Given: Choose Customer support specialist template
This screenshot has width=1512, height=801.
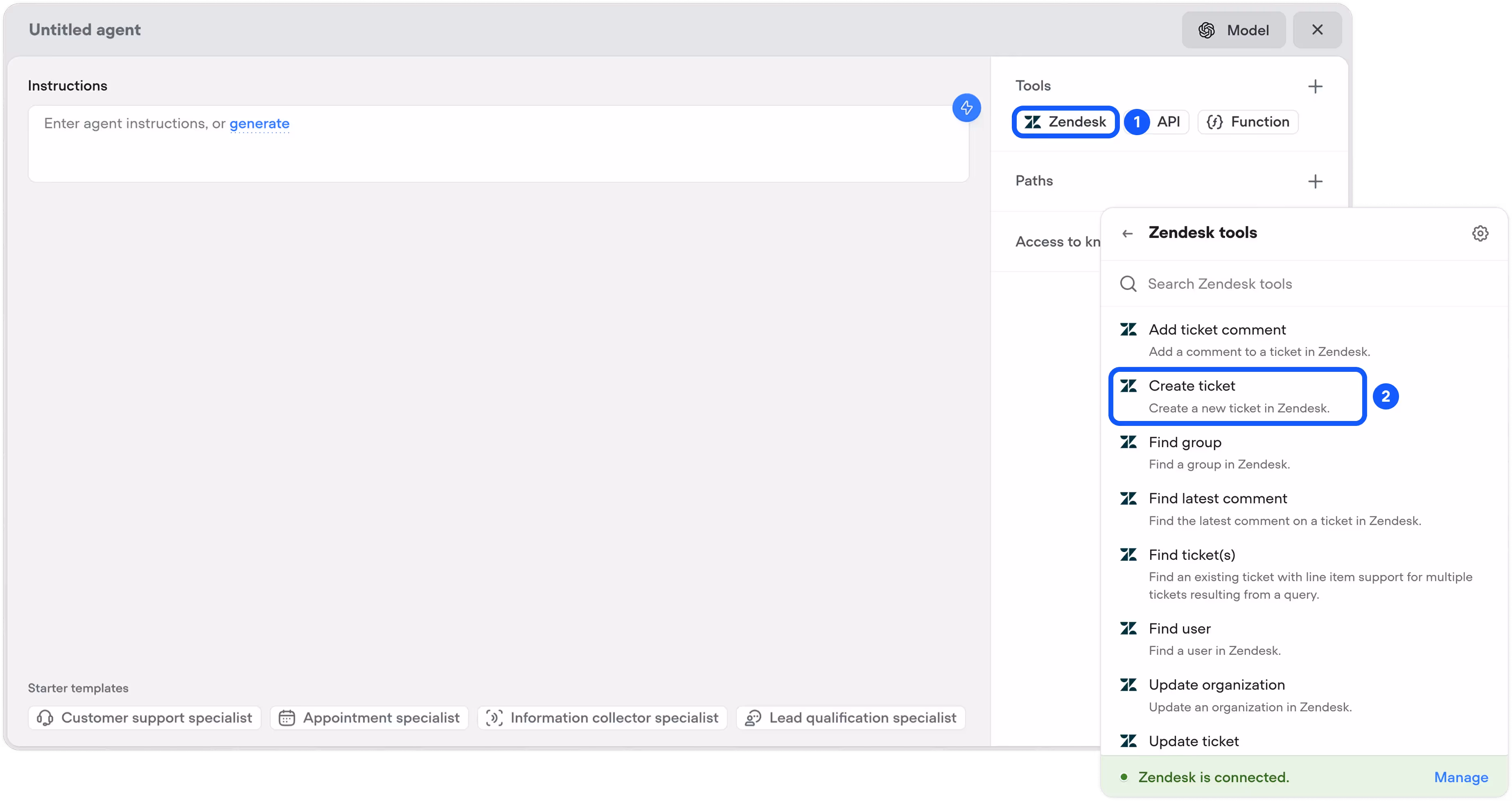Looking at the screenshot, I should (x=144, y=717).
